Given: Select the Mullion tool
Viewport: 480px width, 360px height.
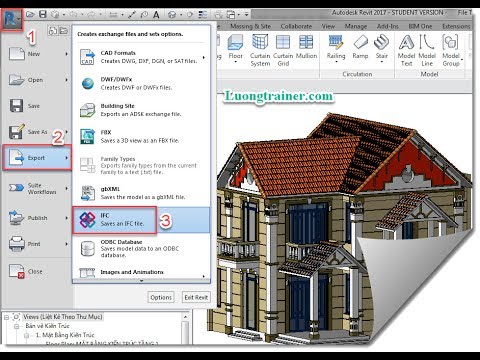Looking at the screenshot, I should coord(306,47).
